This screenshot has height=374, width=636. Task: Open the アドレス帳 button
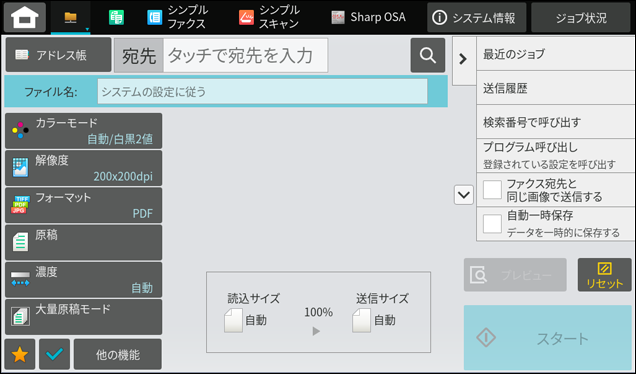[x=58, y=55]
